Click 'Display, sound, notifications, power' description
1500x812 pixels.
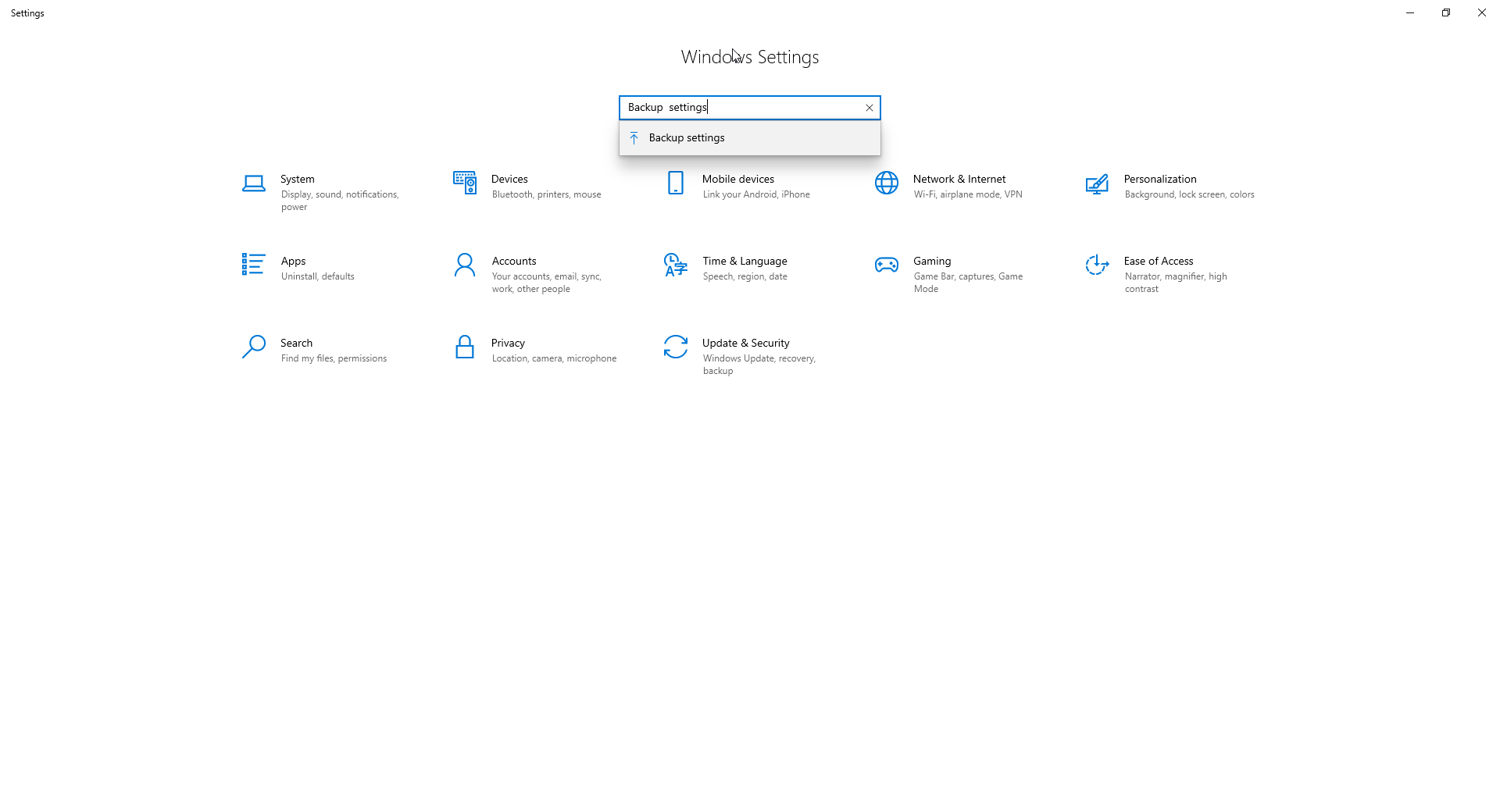tap(340, 201)
